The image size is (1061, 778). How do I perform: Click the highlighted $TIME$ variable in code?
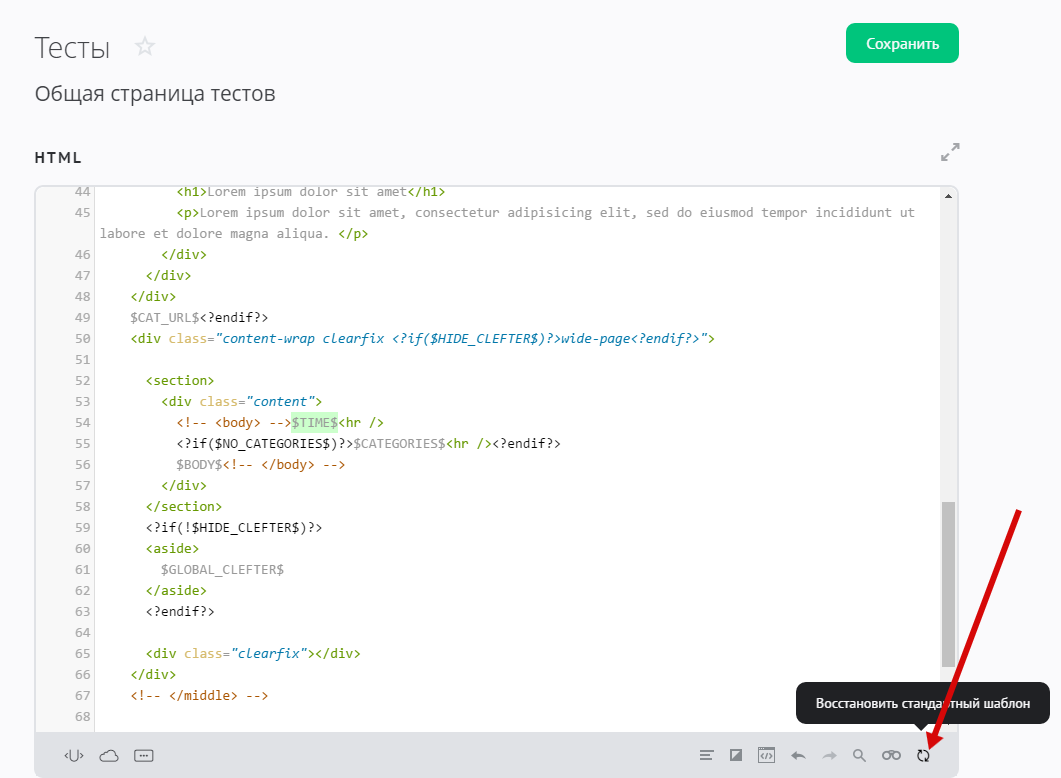(314, 423)
